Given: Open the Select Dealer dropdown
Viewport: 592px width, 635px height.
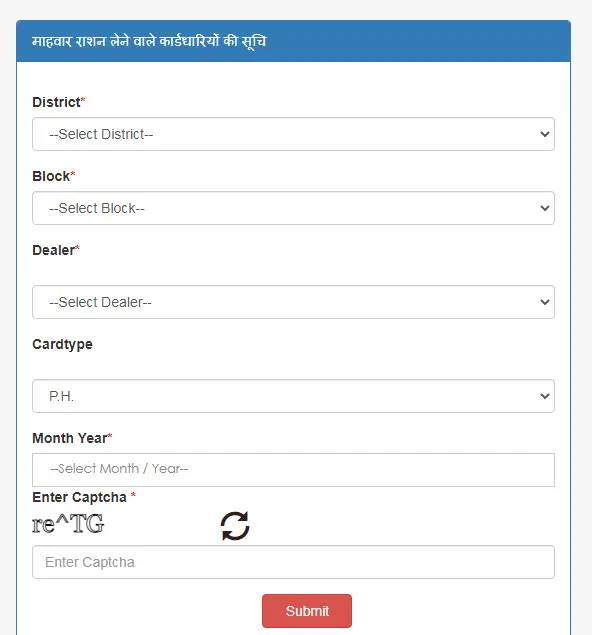Looking at the screenshot, I should point(293,302).
